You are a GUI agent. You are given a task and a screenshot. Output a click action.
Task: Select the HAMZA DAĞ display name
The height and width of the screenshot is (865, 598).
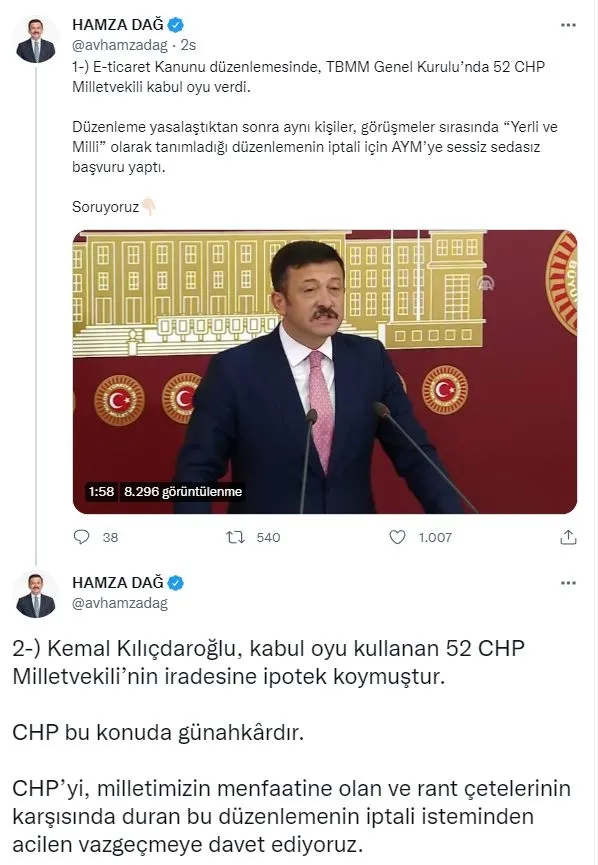click(118, 24)
